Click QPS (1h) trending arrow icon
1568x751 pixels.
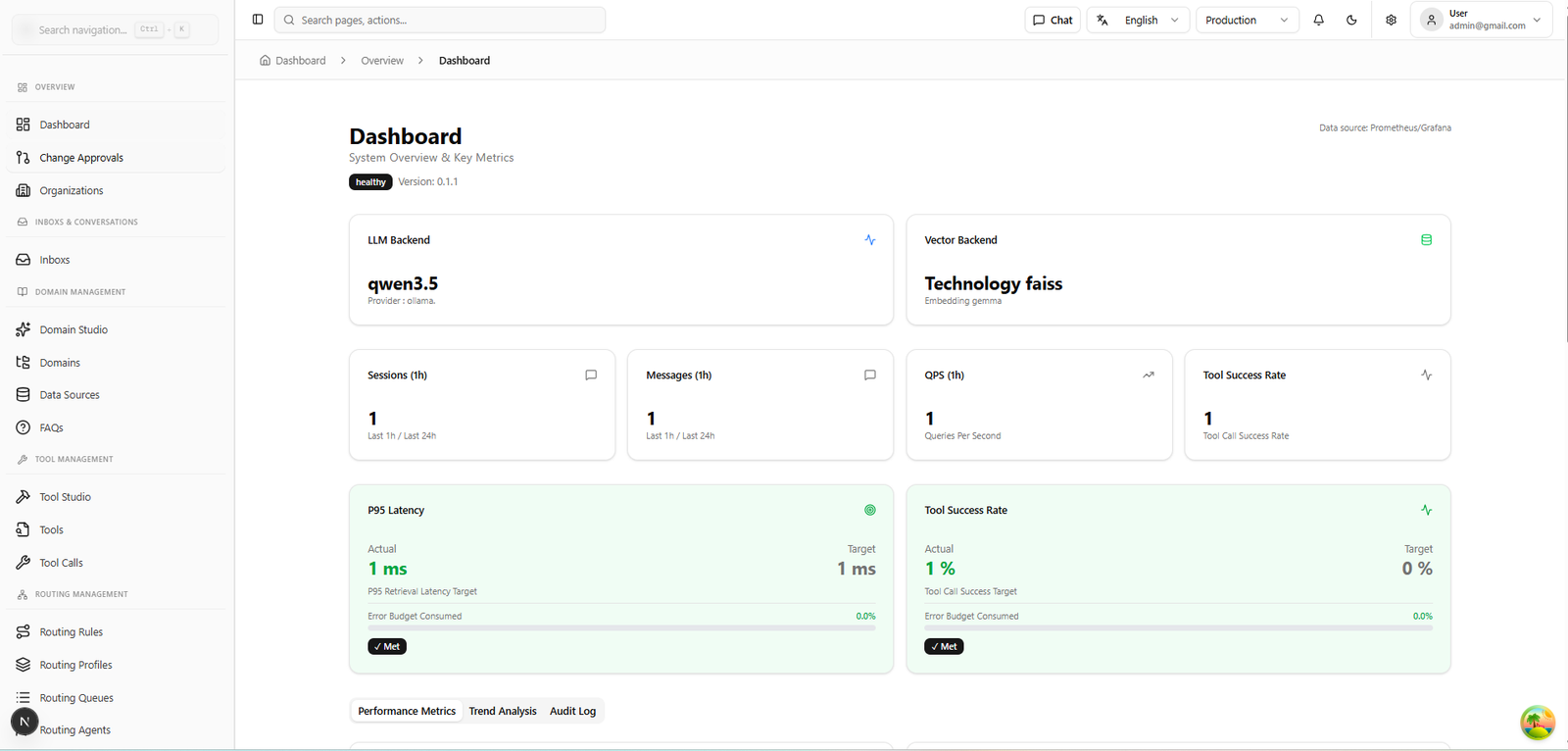(x=1149, y=375)
